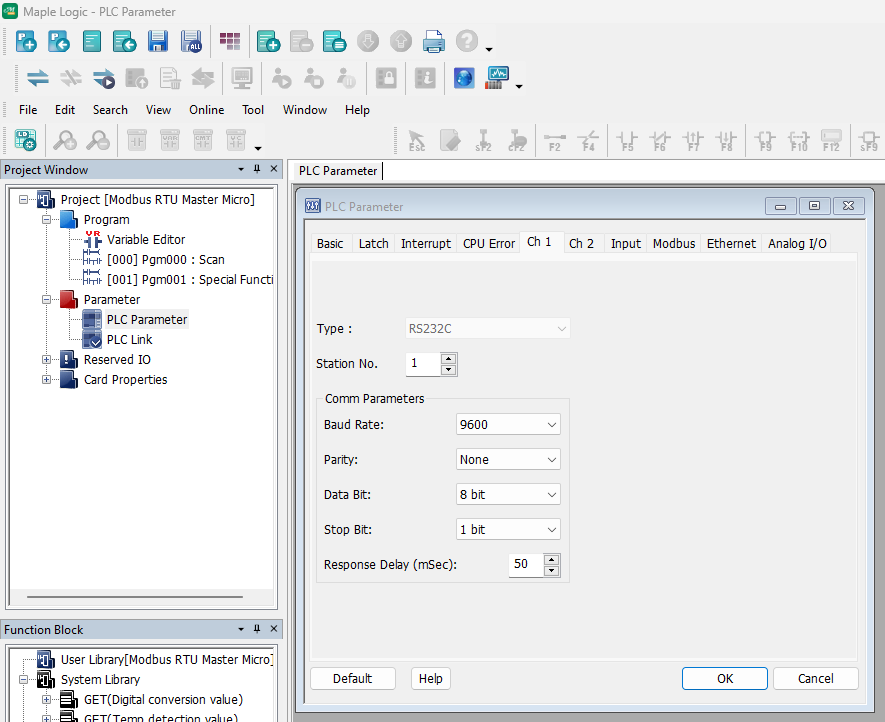This screenshot has width=885, height=722.
Task: Select the PLC Parameter document tab
Action: (338, 171)
